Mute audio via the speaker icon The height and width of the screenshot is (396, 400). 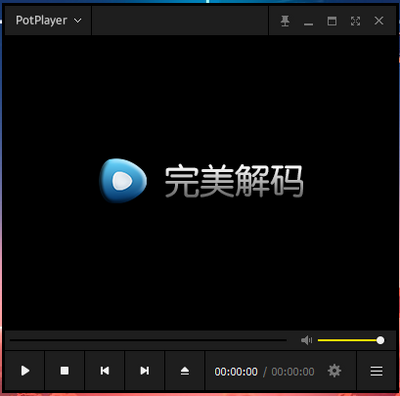tap(306, 340)
